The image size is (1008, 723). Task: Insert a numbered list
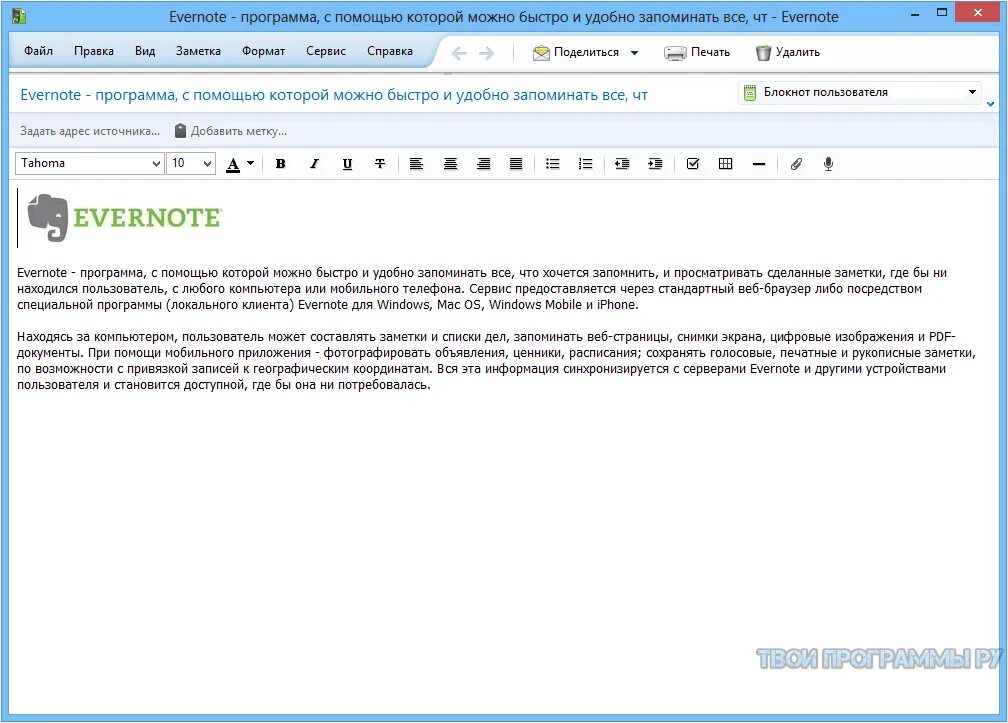[585, 164]
